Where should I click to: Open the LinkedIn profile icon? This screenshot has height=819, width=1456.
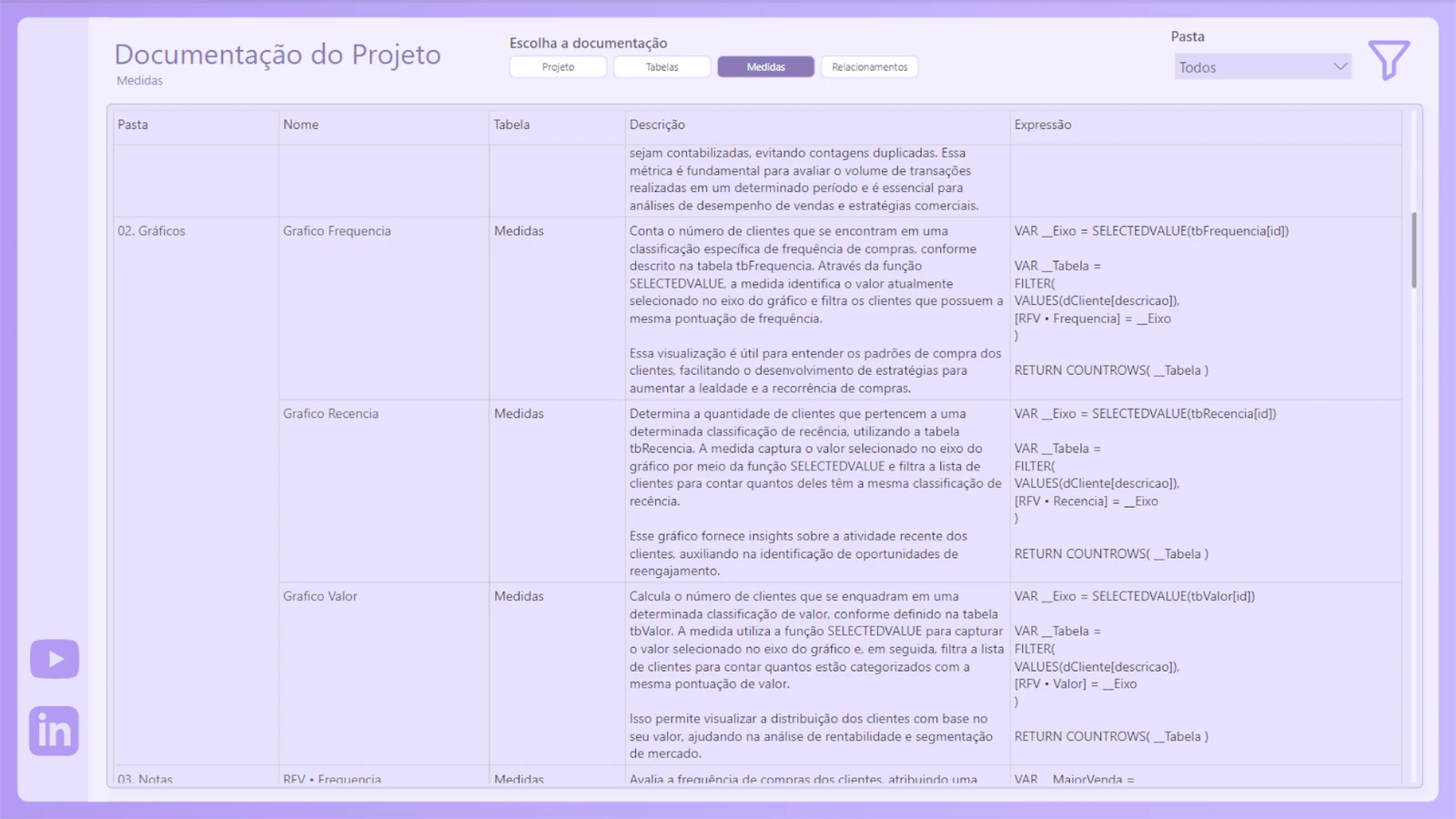pyautogui.click(x=54, y=731)
